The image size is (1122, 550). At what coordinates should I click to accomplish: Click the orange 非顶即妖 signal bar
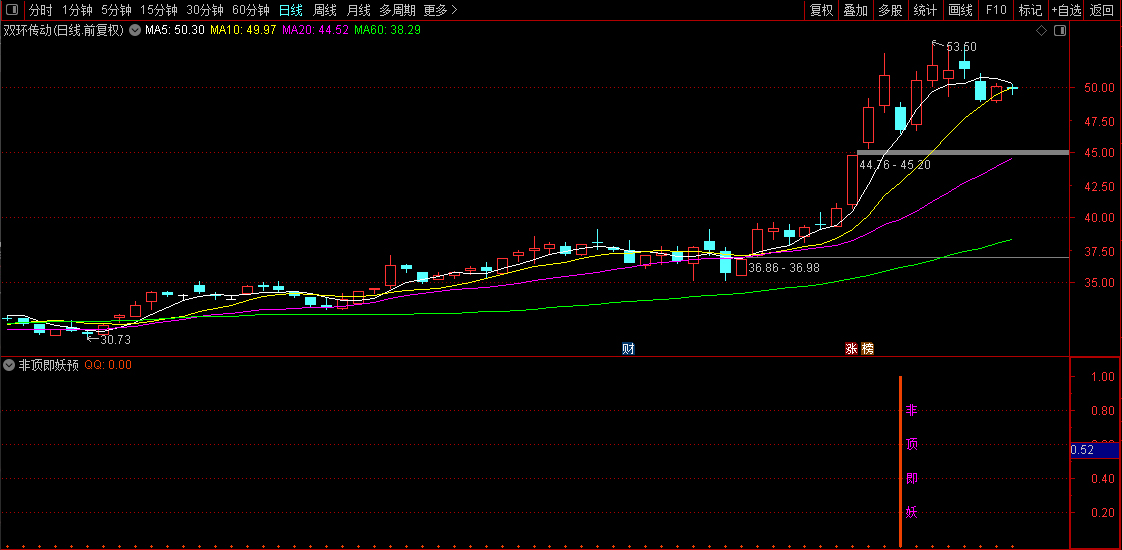900,461
